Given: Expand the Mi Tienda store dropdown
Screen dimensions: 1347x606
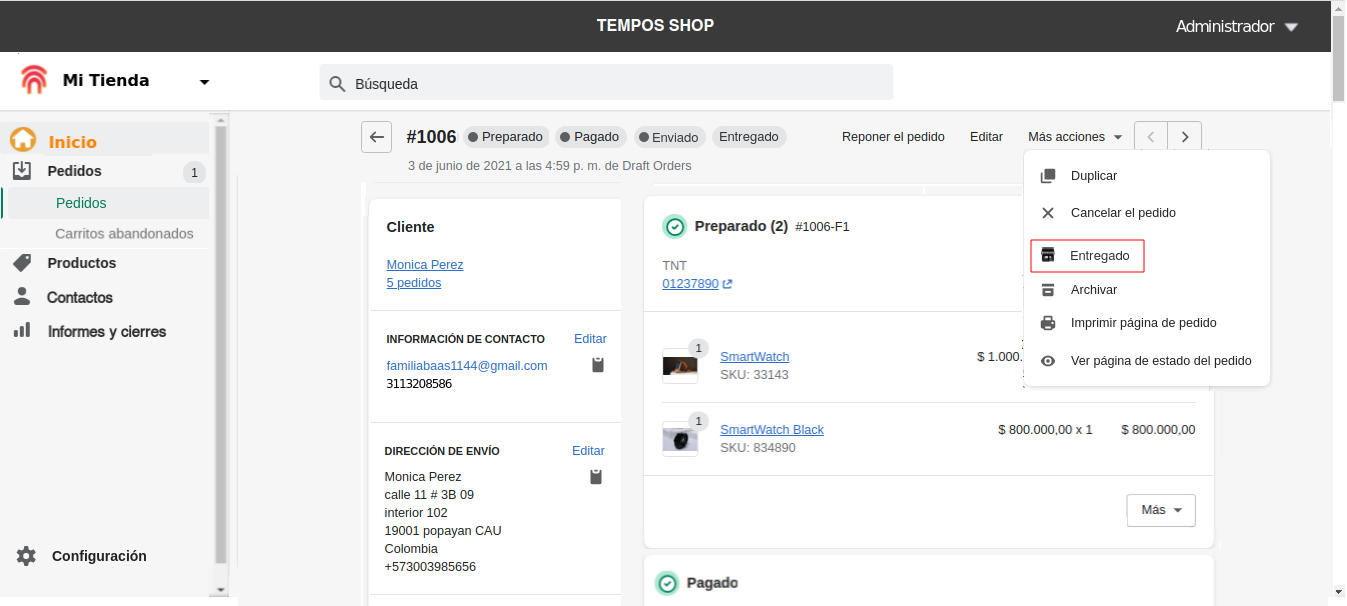Looking at the screenshot, I should coord(204,82).
